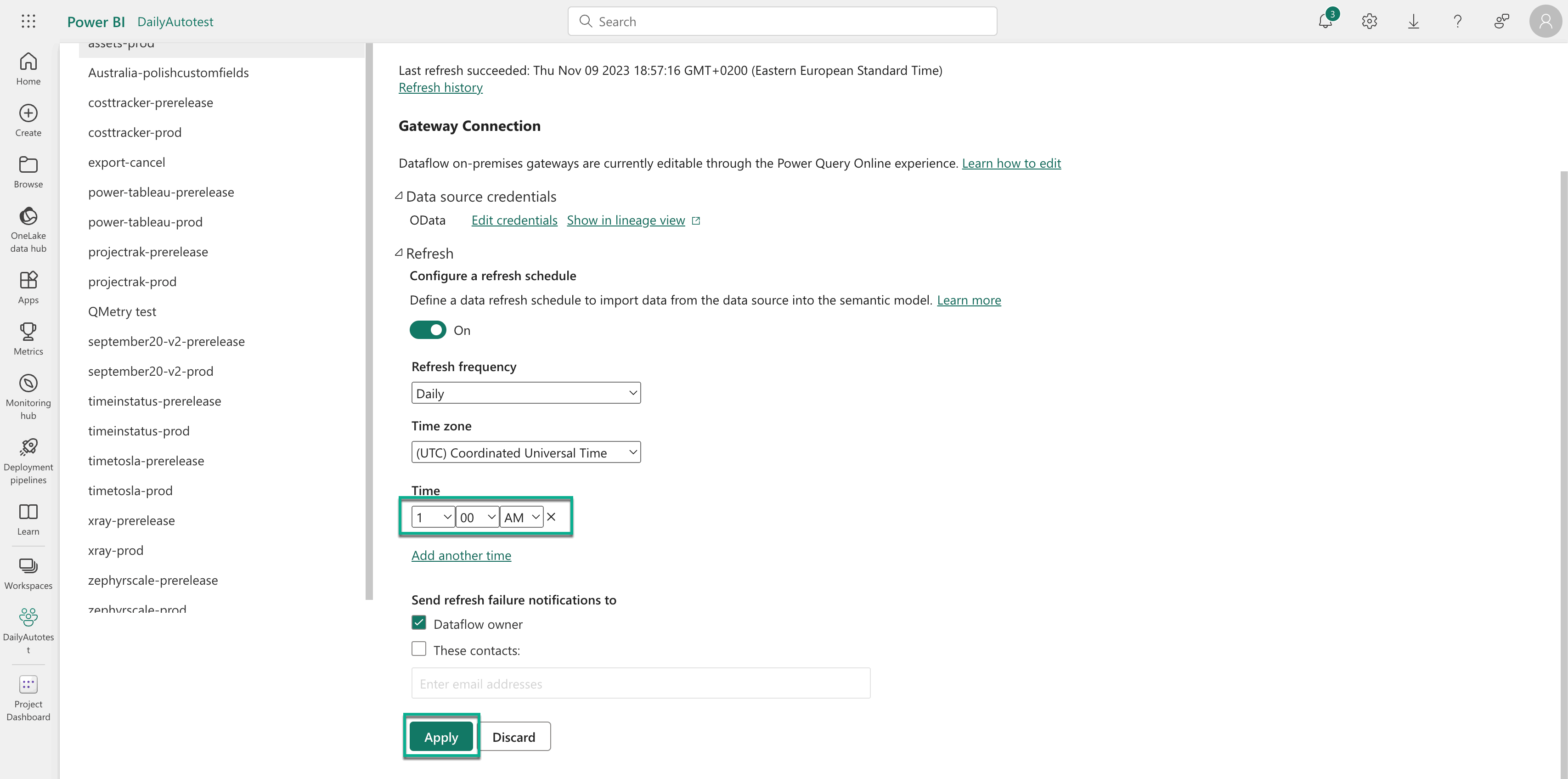Image resolution: width=1568 pixels, height=779 pixels.
Task: Open the AM/PM time dropdown
Action: click(x=521, y=517)
